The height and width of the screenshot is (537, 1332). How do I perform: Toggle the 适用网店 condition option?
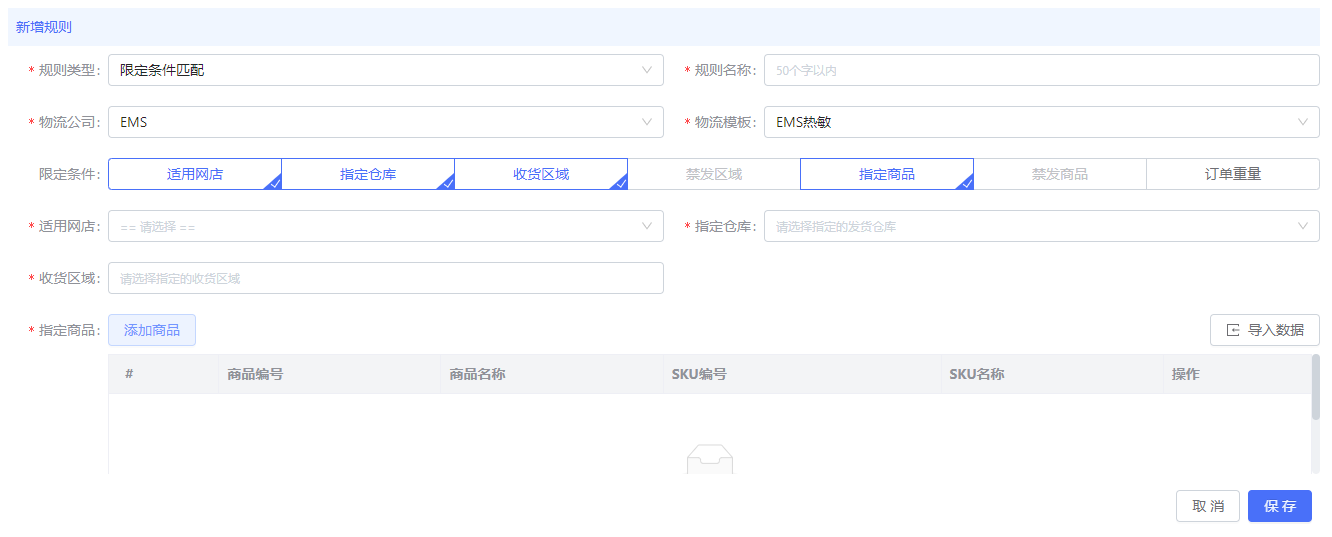tap(195, 174)
